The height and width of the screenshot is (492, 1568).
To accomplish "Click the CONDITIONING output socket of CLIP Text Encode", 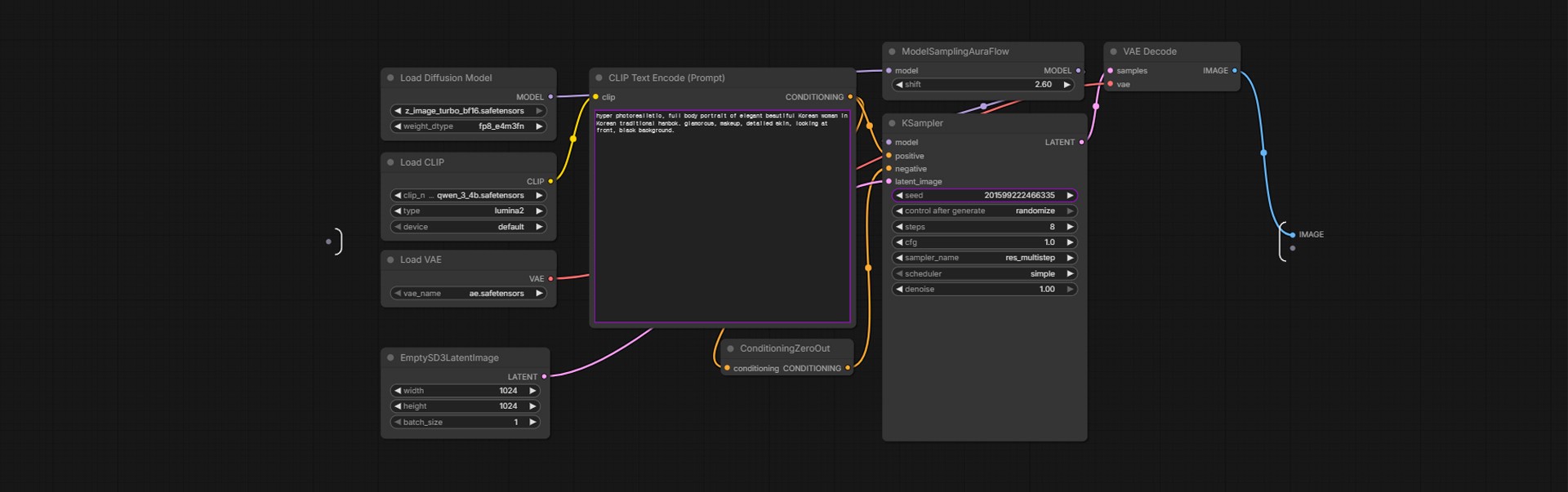I will pyautogui.click(x=850, y=97).
